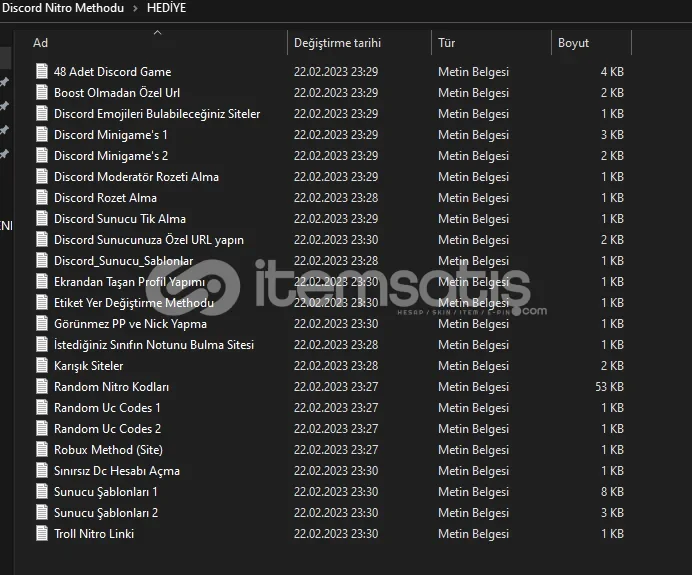Click the 8 KB size value
The width and height of the screenshot is (692, 575).
[612, 492]
